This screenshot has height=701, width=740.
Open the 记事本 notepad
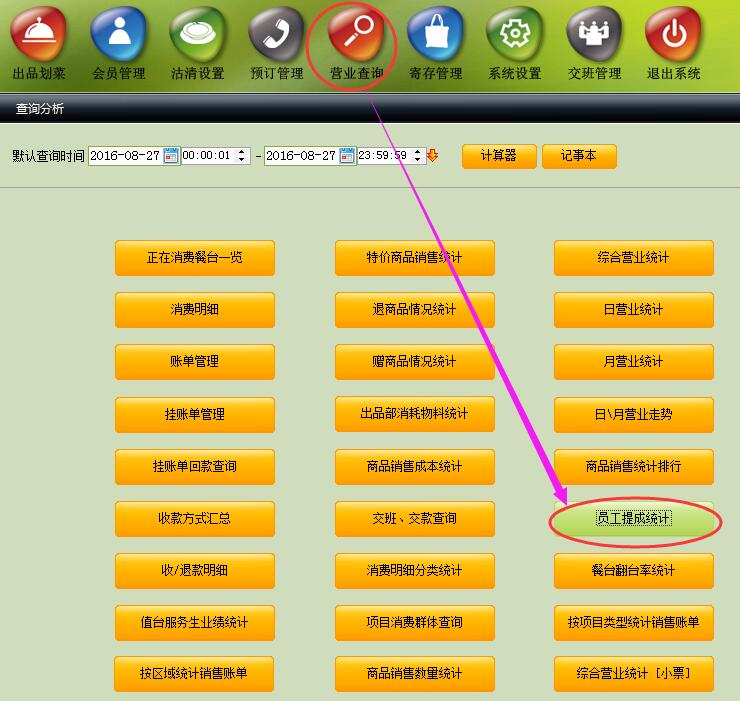[x=579, y=156]
